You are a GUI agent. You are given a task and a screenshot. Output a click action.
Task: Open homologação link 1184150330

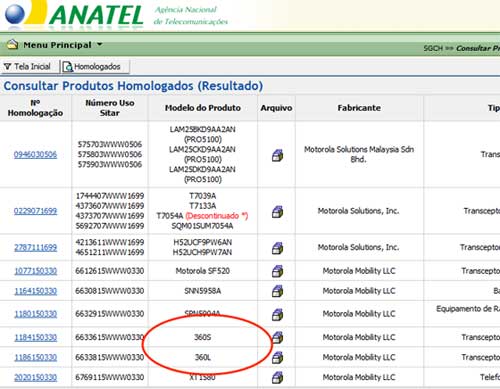pyautogui.click(x=35, y=338)
